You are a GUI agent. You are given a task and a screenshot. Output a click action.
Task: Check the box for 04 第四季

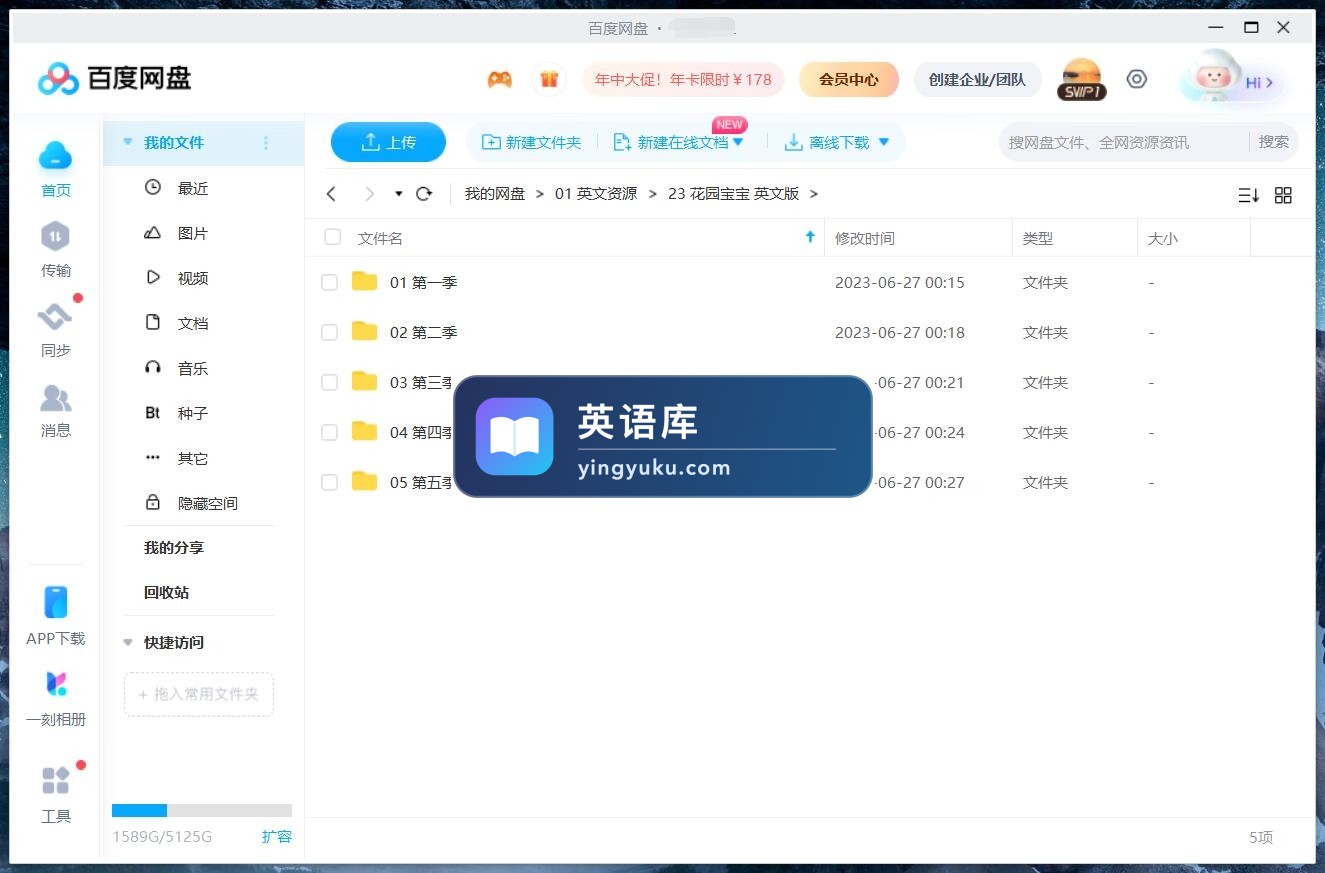(x=329, y=433)
